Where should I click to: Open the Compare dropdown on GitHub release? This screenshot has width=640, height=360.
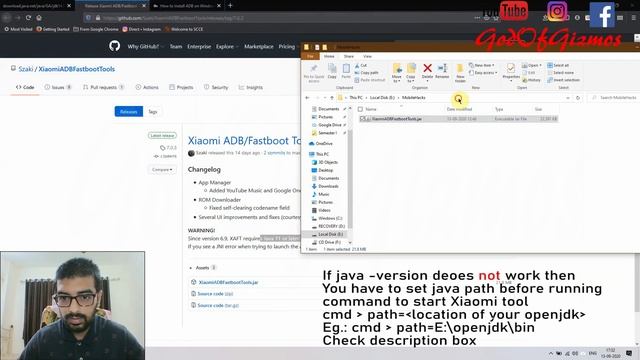pyautogui.click(x=162, y=169)
